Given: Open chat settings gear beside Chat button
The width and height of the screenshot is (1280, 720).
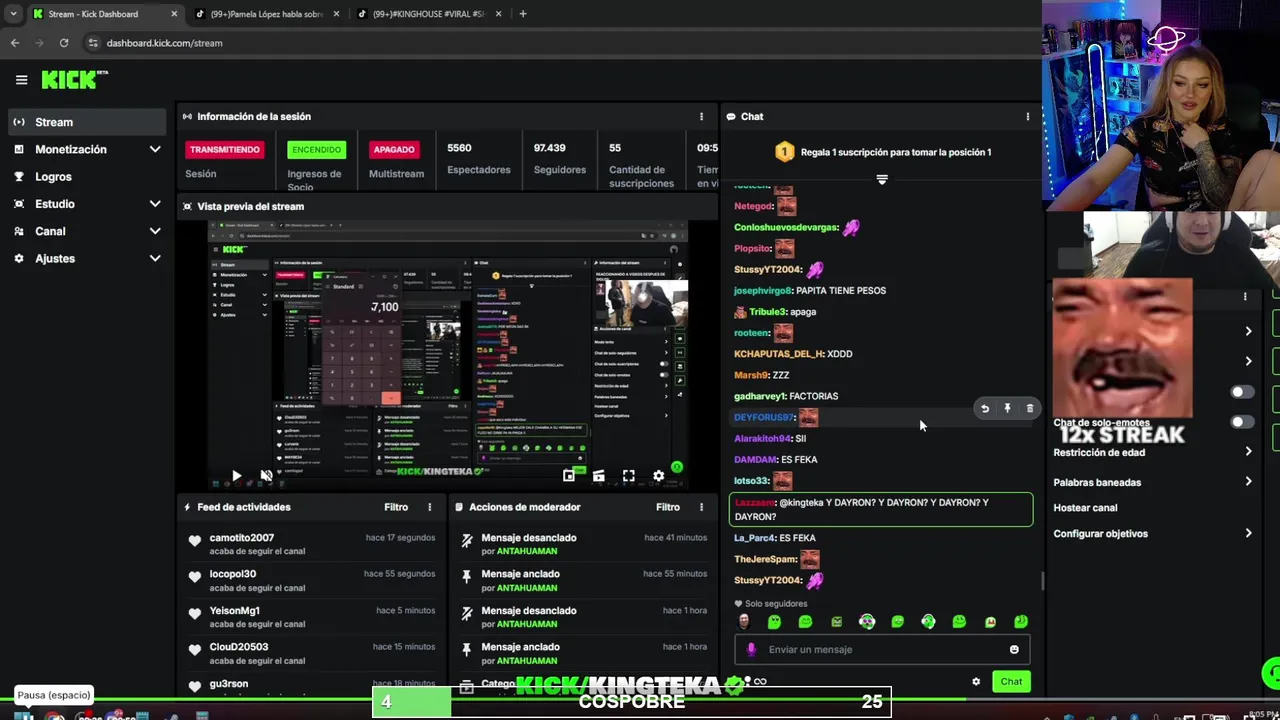Looking at the screenshot, I should [976, 682].
